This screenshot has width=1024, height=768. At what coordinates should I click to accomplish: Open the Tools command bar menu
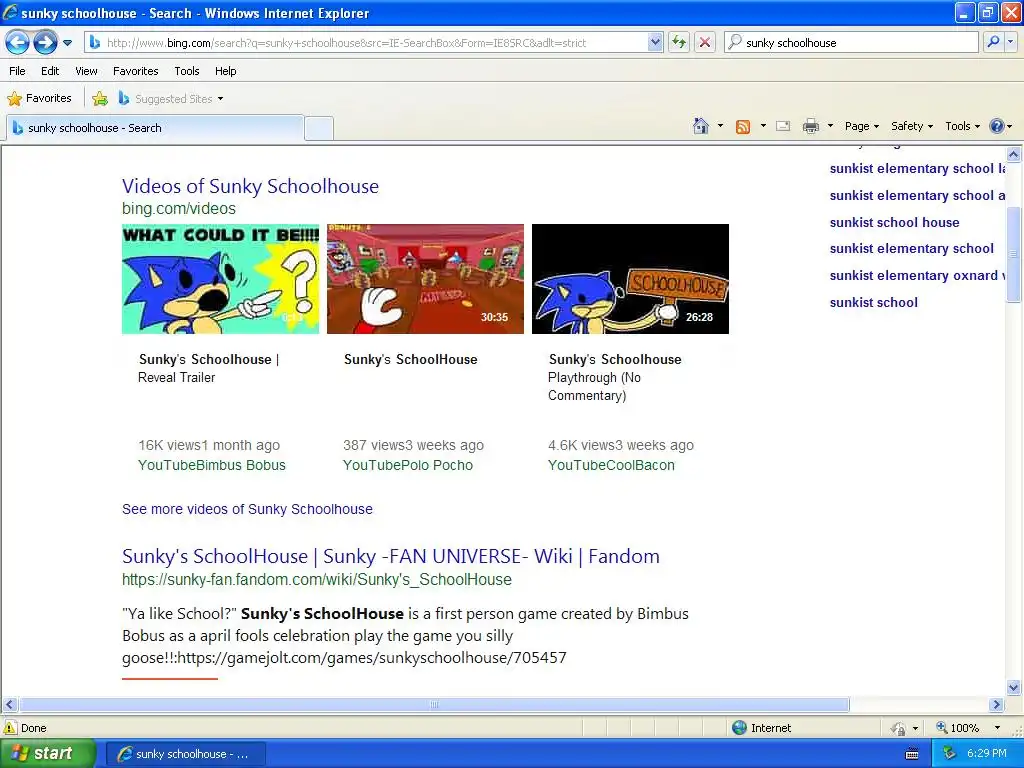962,126
